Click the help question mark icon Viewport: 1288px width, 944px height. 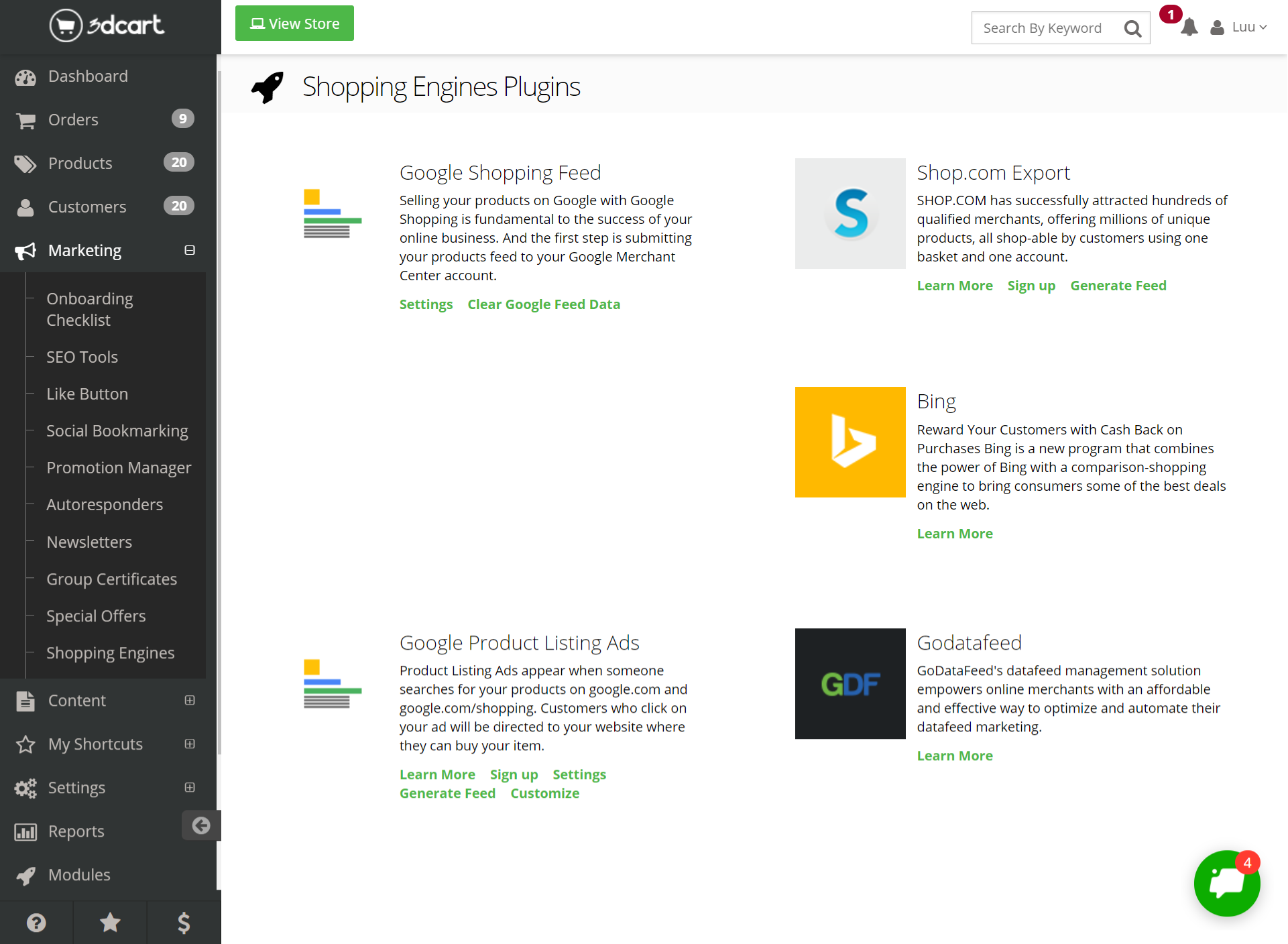pos(36,923)
